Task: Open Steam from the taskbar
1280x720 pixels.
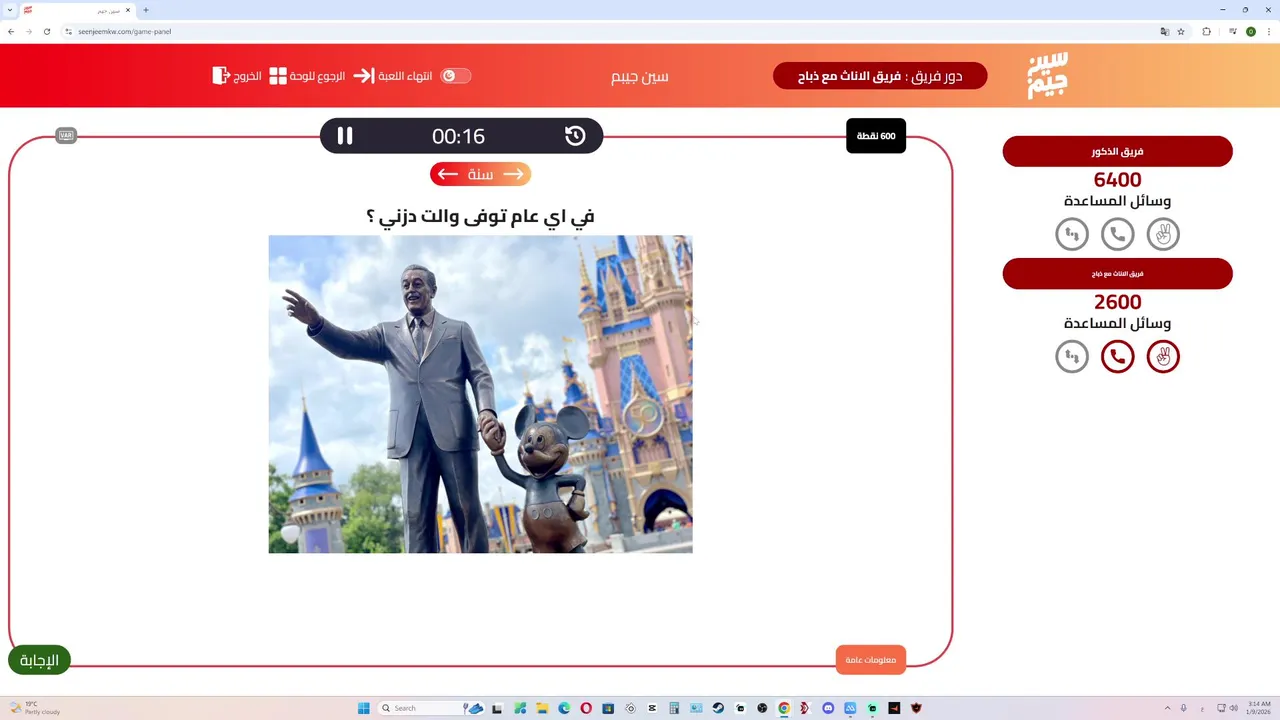Action: (718, 708)
